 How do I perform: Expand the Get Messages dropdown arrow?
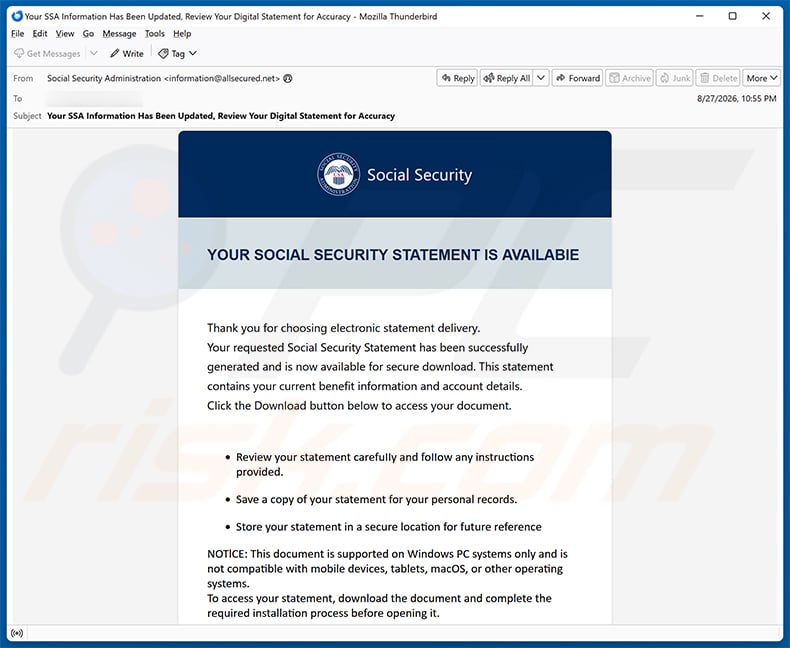pos(94,53)
